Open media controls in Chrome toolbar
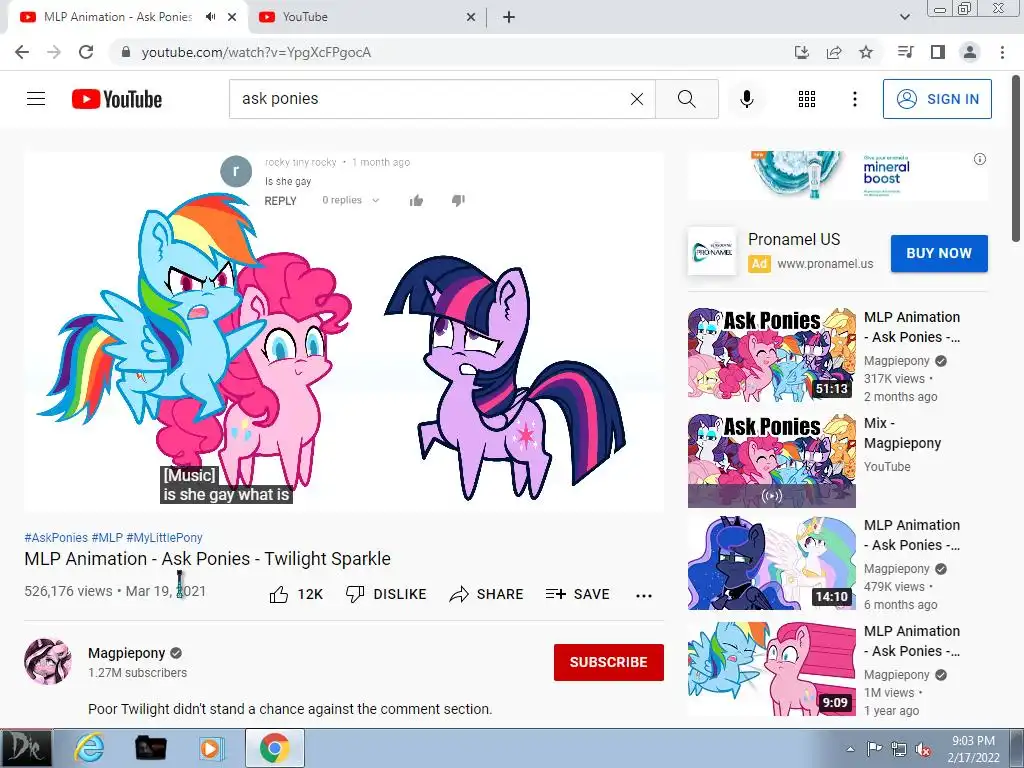The height and width of the screenshot is (768, 1024). (906, 52)
